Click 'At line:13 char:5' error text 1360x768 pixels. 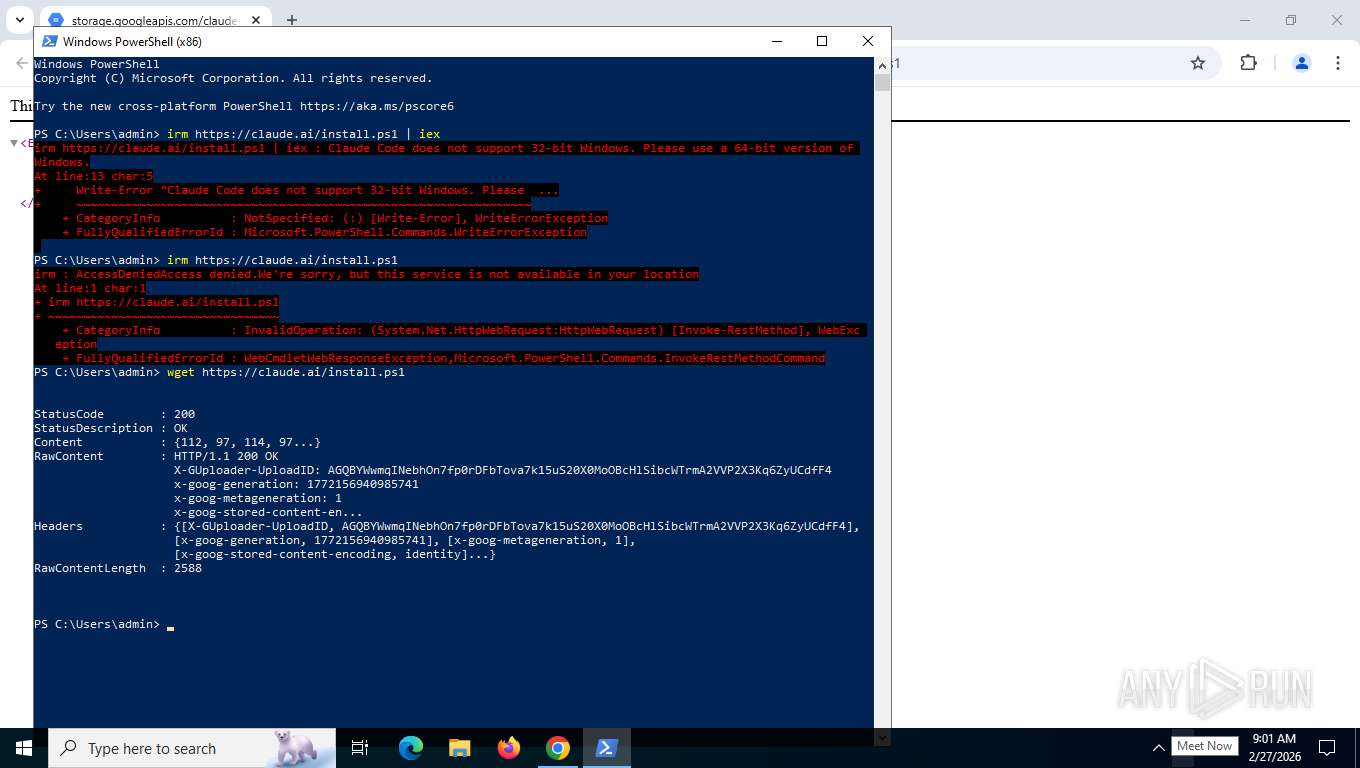[93, 176]
